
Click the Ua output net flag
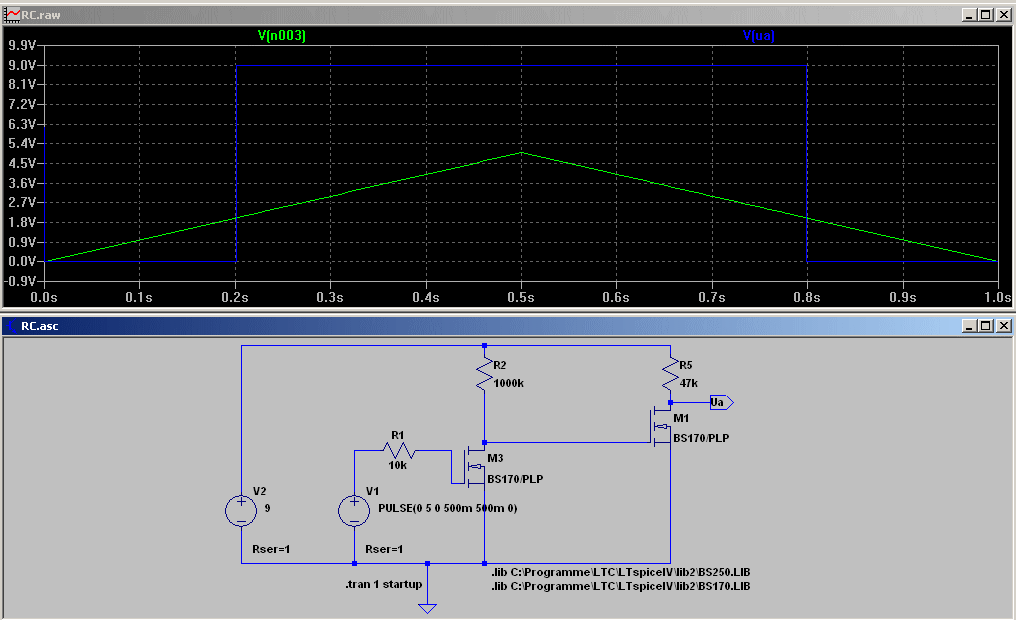[721, 402]
